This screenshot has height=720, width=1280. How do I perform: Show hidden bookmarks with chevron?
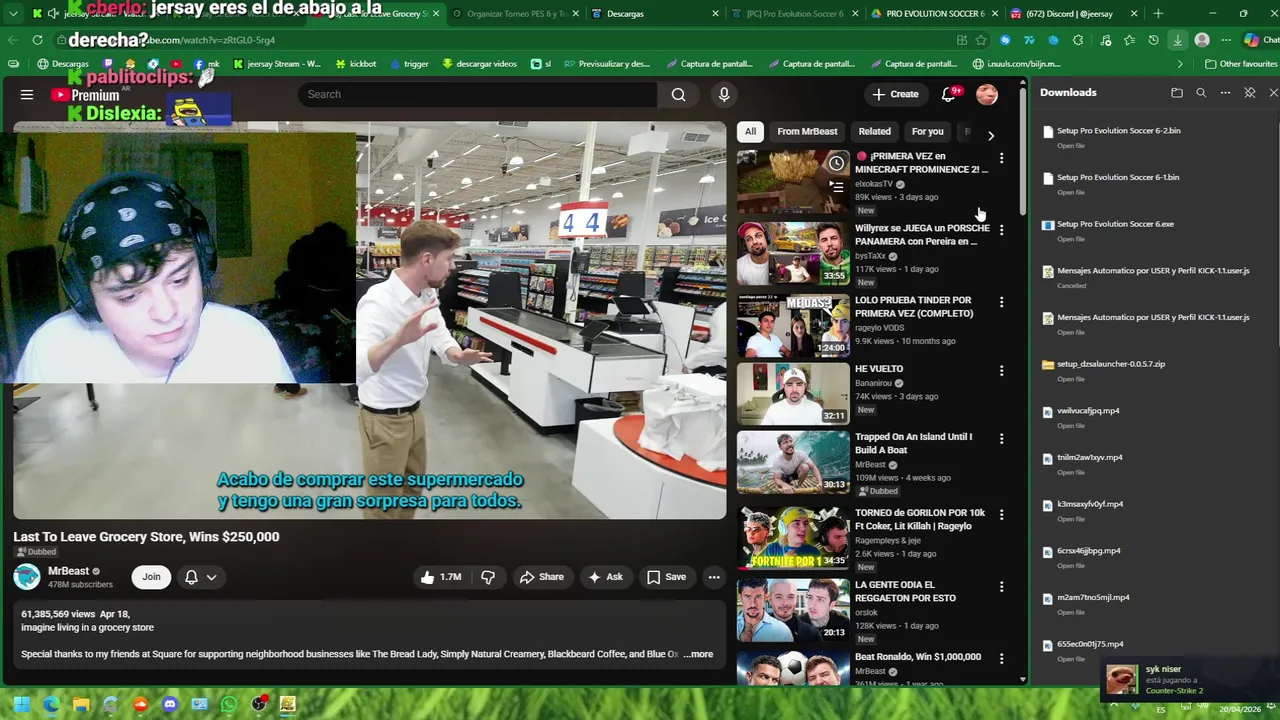coord(1180,64)
